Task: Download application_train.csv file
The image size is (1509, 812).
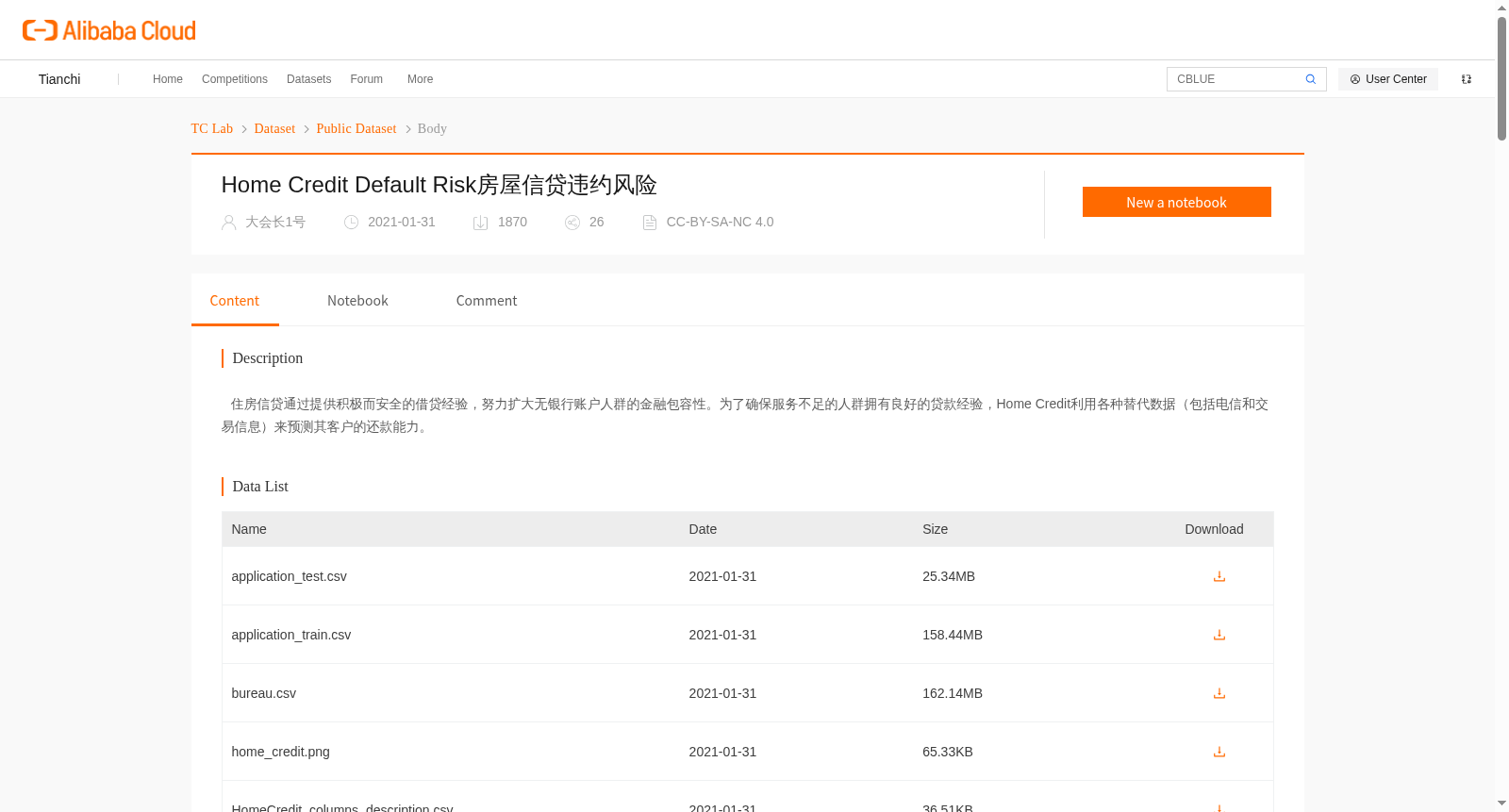Action: 1219,635
